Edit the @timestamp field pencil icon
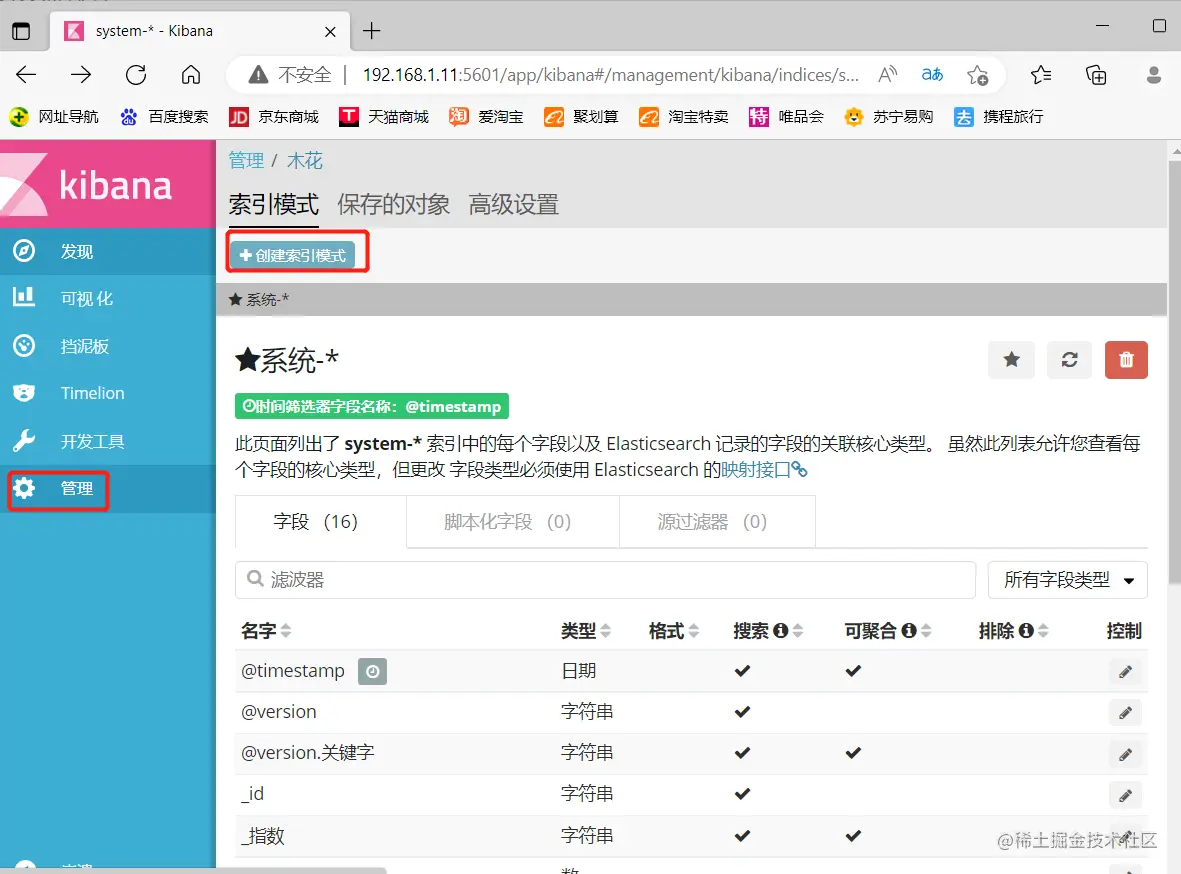The width and height of the screenshot is (1181, 874). point(1125,671)
